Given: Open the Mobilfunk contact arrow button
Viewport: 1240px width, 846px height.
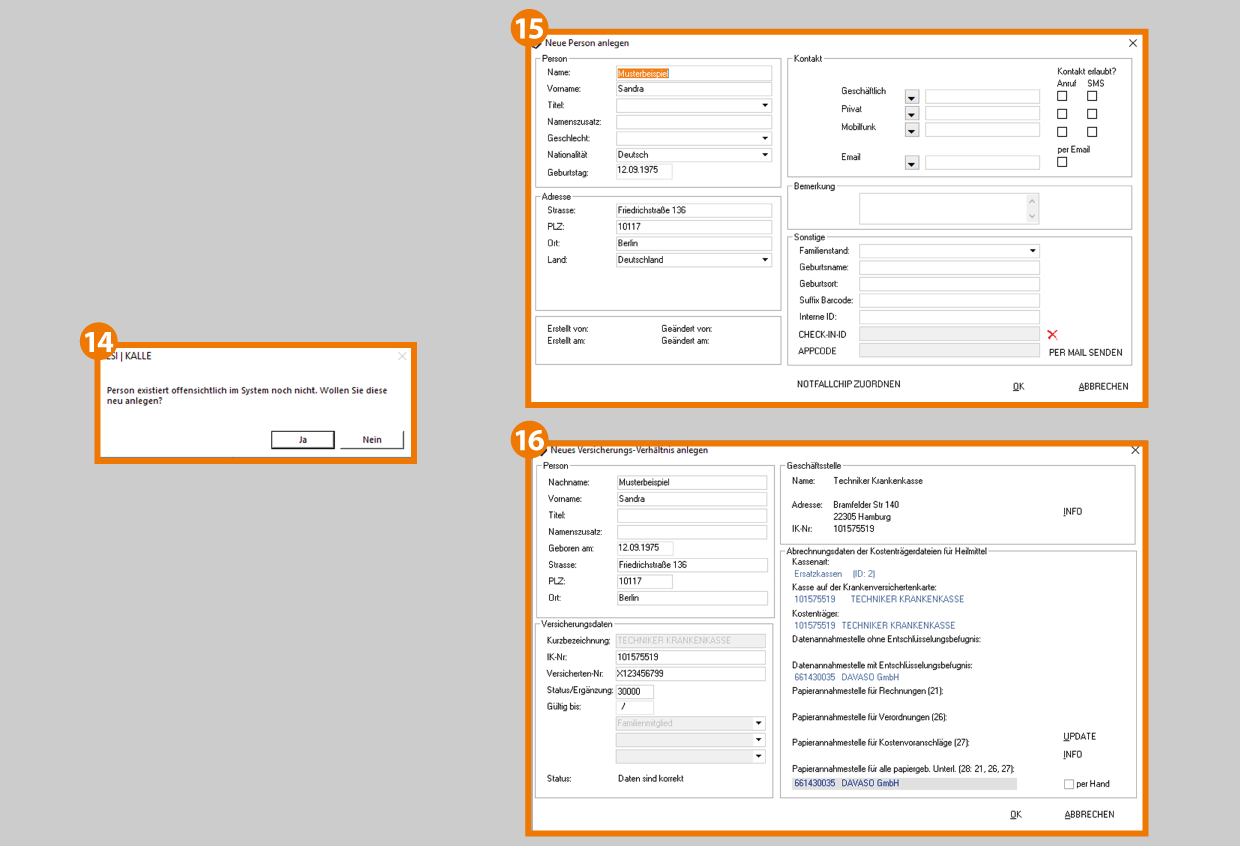Looking at the screenshot, I should (911, 130).
